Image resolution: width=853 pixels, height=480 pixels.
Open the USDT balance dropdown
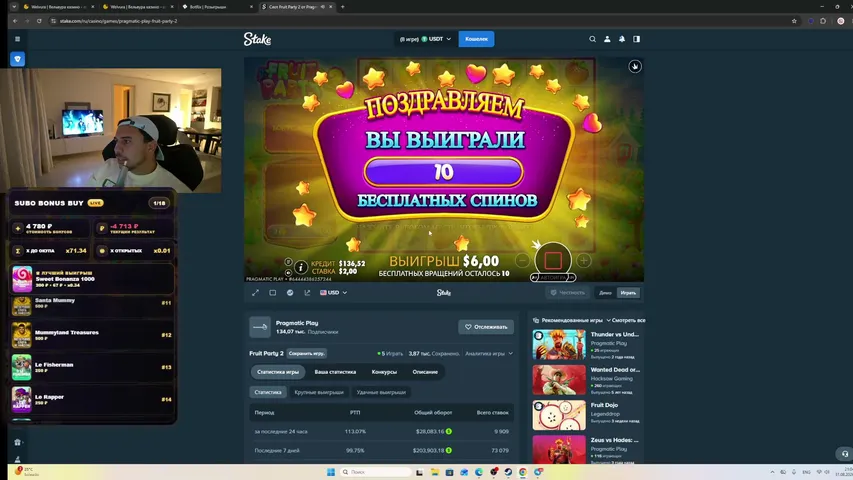pos(425,39)
